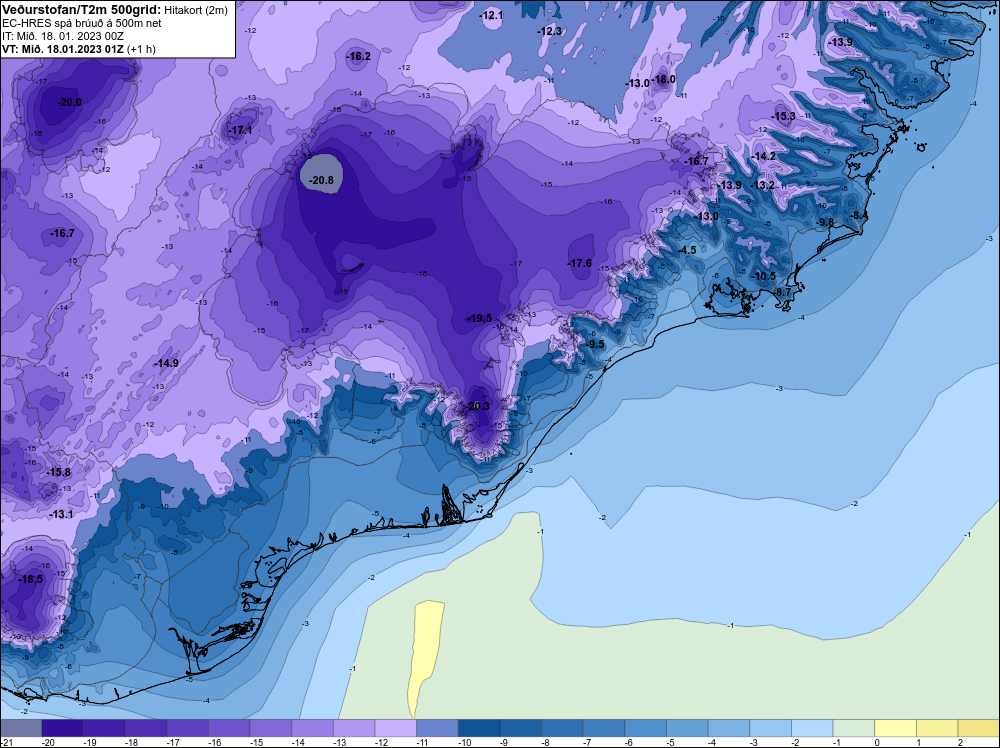Select the legend swatch labeled -2
This screenshot has height=748, width=1000.
(x=812, y=728)
